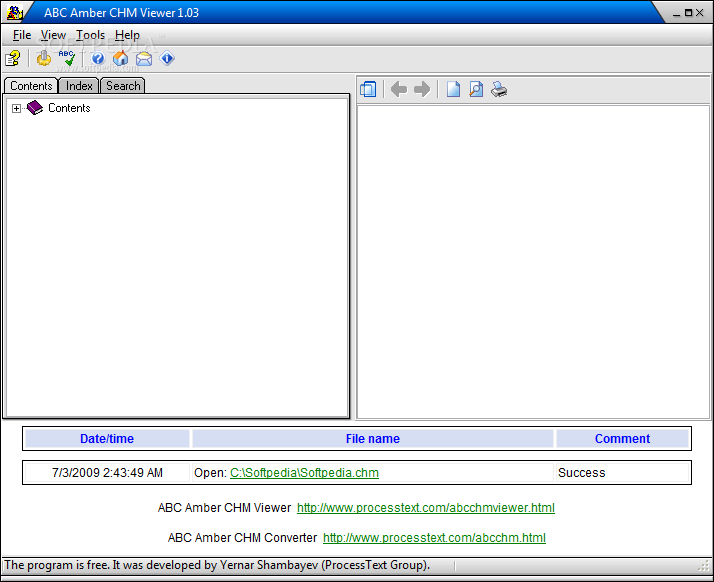
Task: Click the home page house icon
Action: tap(121, 58)
